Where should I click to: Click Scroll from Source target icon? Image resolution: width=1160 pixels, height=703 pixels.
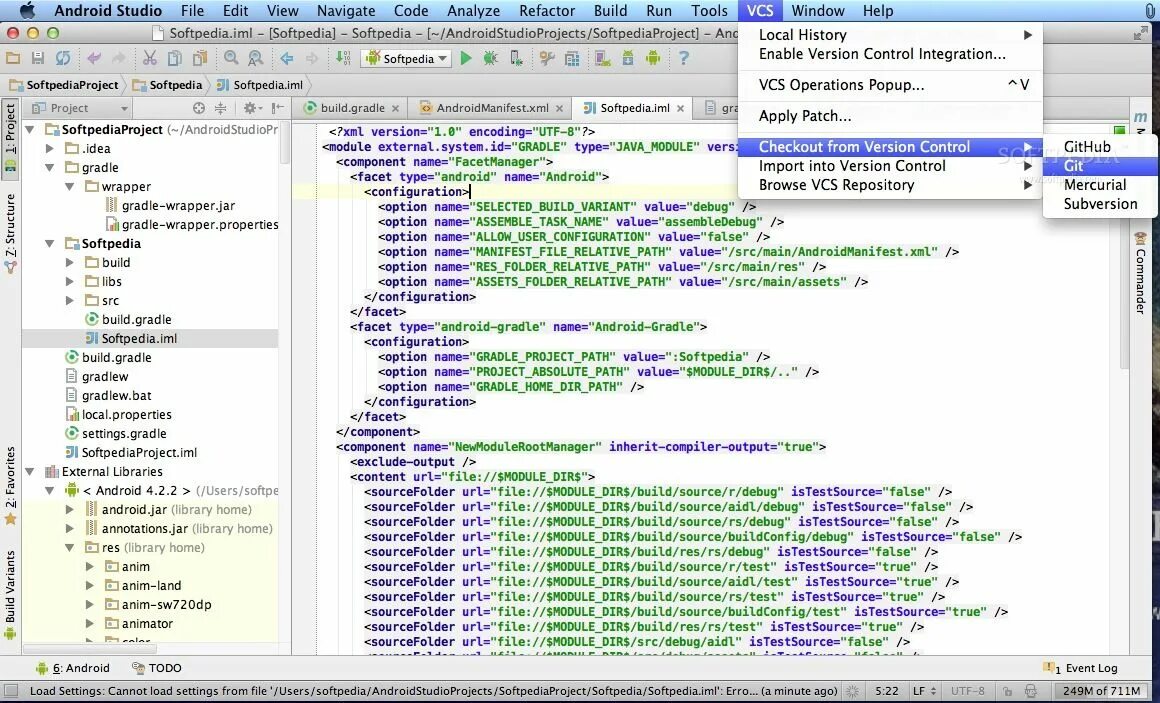198,108
